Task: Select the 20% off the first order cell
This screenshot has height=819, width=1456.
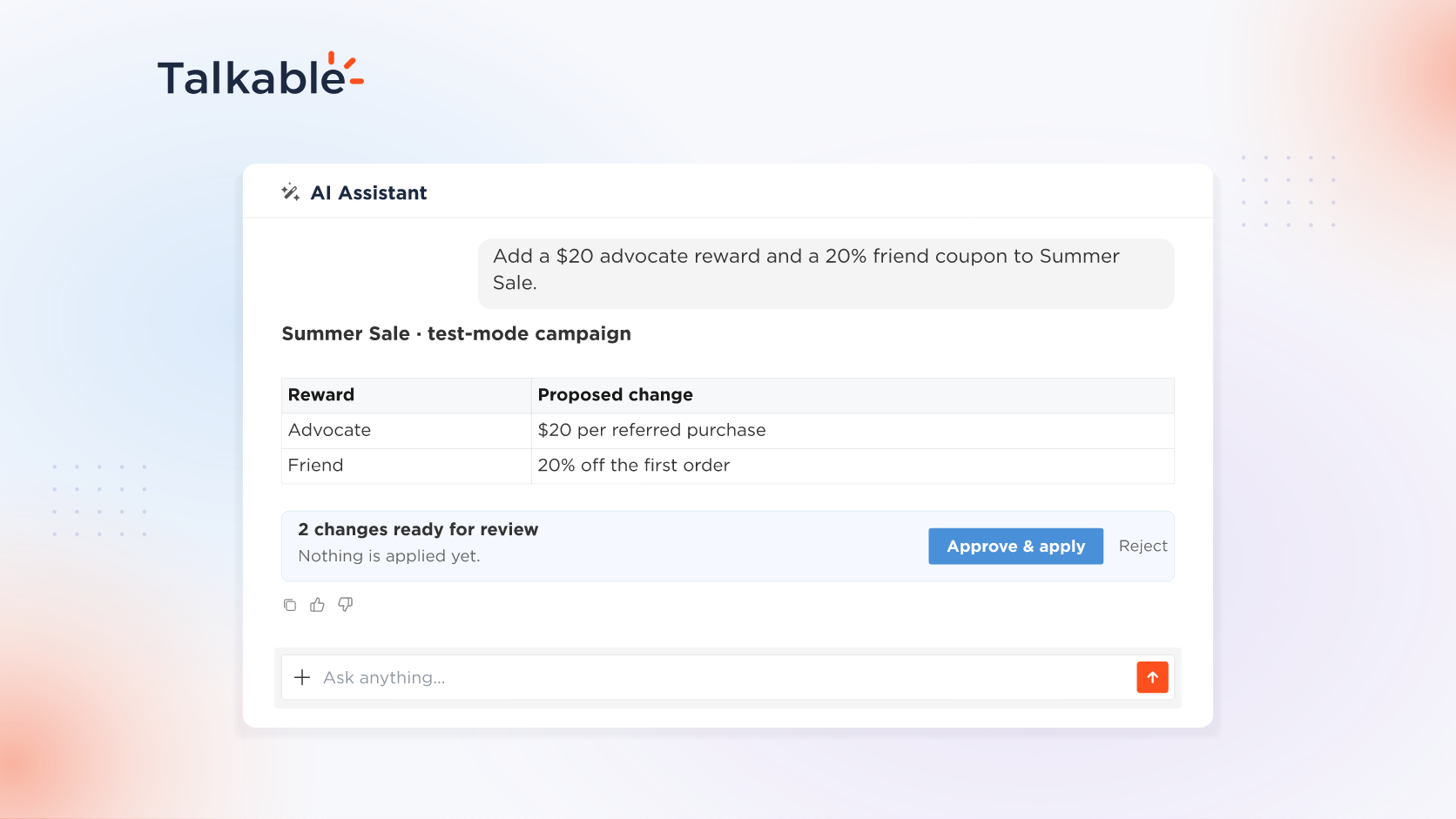Action: pos(853,466)
